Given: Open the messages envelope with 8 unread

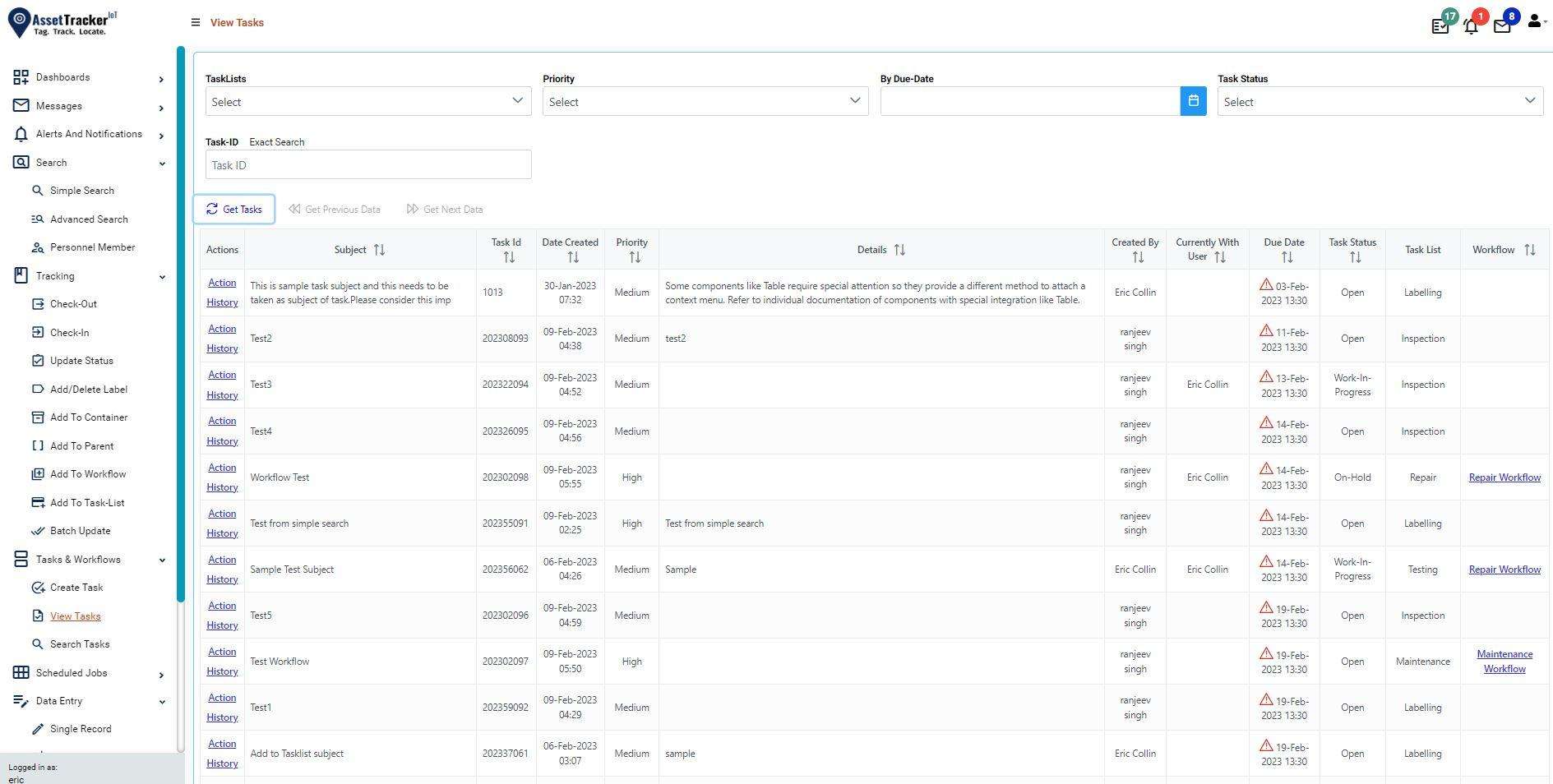Looking at the screenshot, I should tap(1502, 25).
